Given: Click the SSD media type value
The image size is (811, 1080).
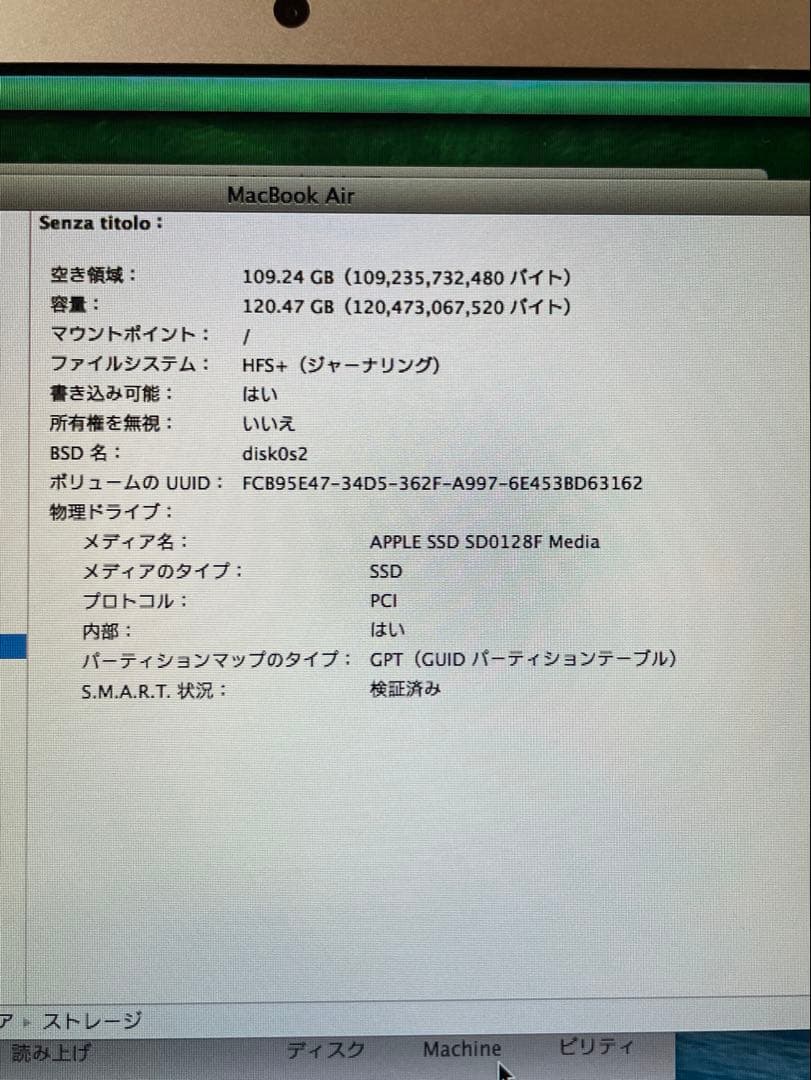Looking at the screenshot, I should coord(384,571).
